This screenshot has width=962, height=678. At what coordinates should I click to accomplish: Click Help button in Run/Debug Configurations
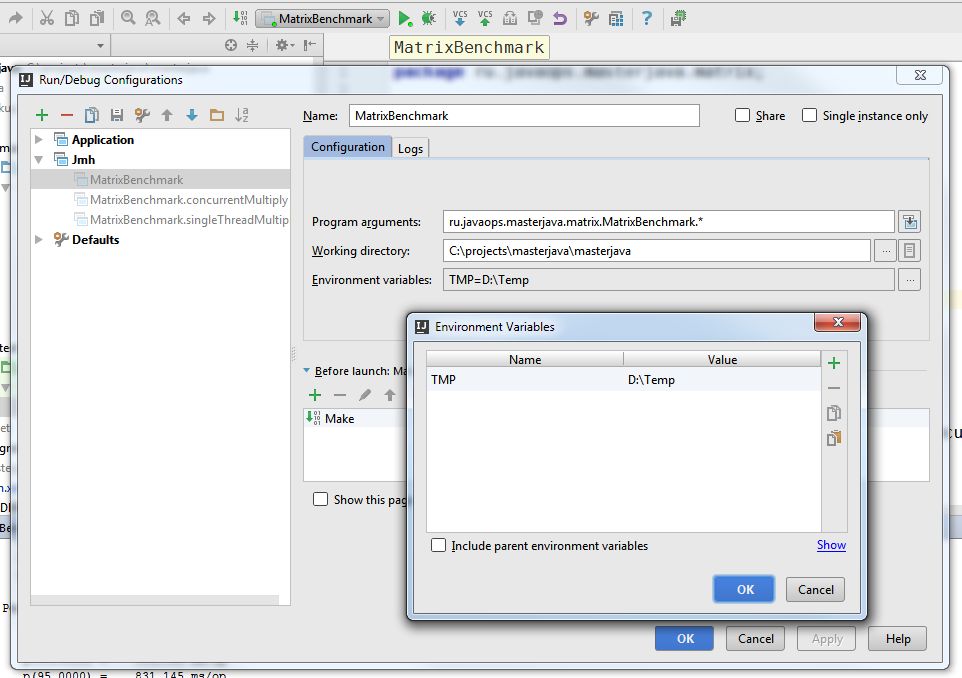click(x=898, y=639)
